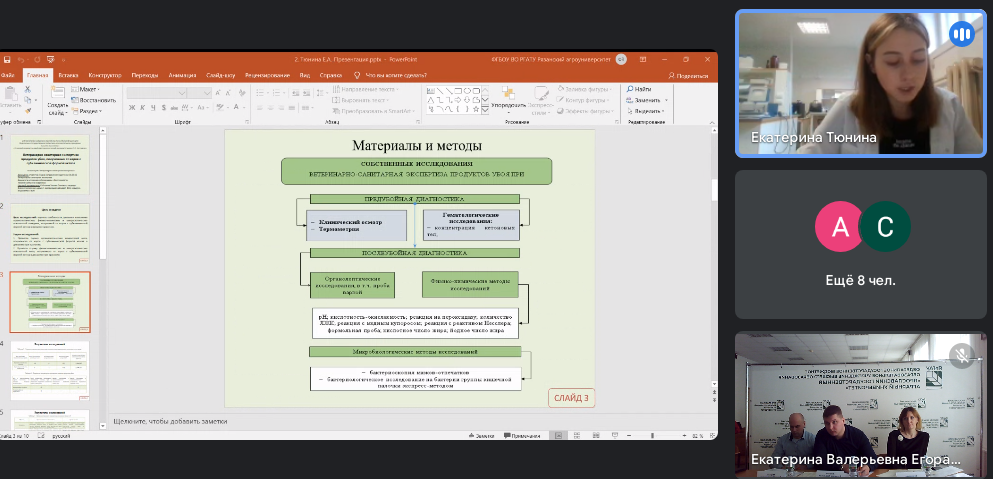Image resolution: width=993 pixels, height=479 pixels.
Task: Toggle strikethrough with the abc button
Action: (x=175, y=107)
